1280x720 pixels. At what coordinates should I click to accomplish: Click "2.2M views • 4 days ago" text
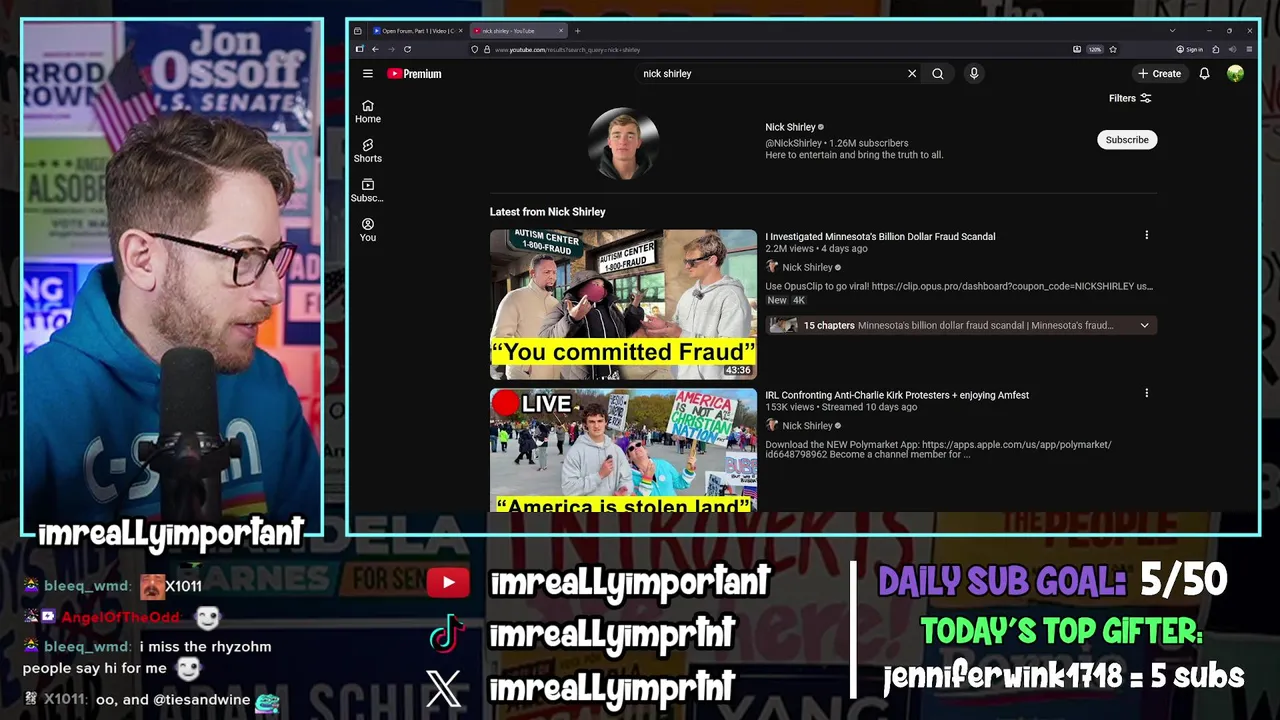[x=816, y=248]
